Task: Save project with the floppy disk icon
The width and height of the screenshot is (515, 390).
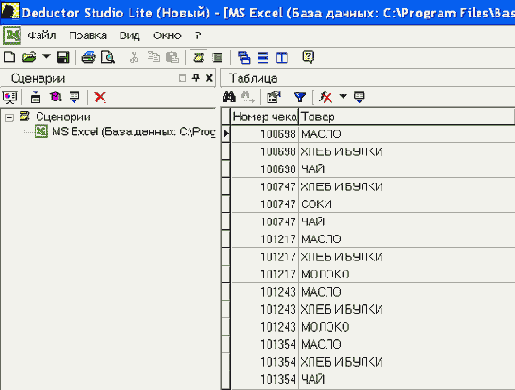Action: tap(63, 57)
